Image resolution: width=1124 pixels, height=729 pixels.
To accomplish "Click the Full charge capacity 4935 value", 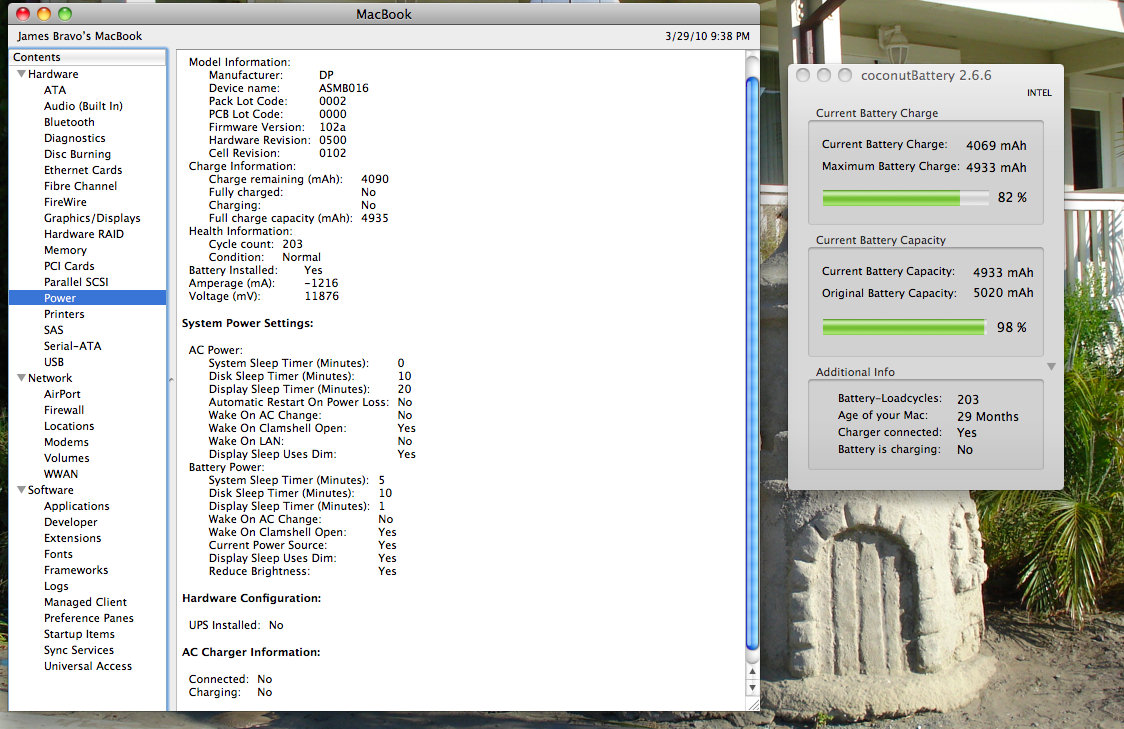I will [375, 218].
